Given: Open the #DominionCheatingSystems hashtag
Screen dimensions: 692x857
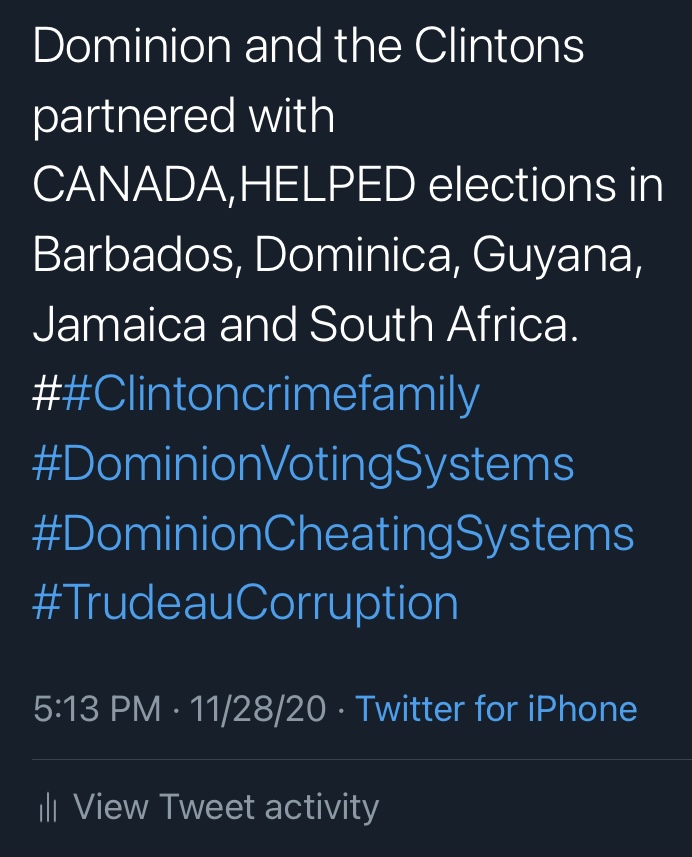Looking at the screenshot, I should pos(333,533).
